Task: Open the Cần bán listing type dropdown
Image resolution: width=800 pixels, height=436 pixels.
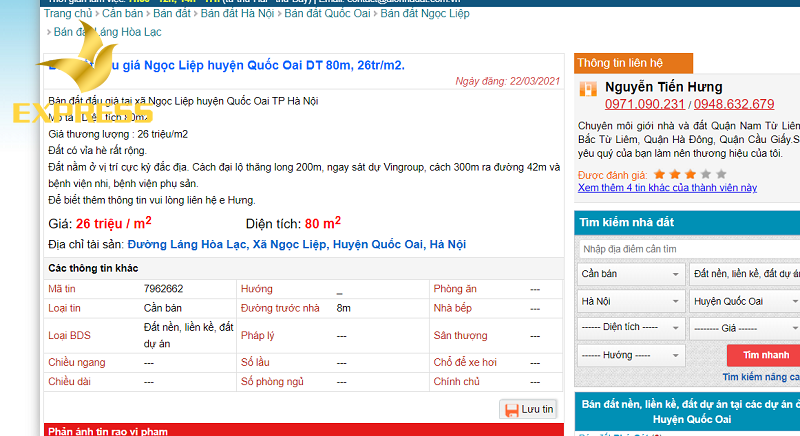Action: coord(630,273)
